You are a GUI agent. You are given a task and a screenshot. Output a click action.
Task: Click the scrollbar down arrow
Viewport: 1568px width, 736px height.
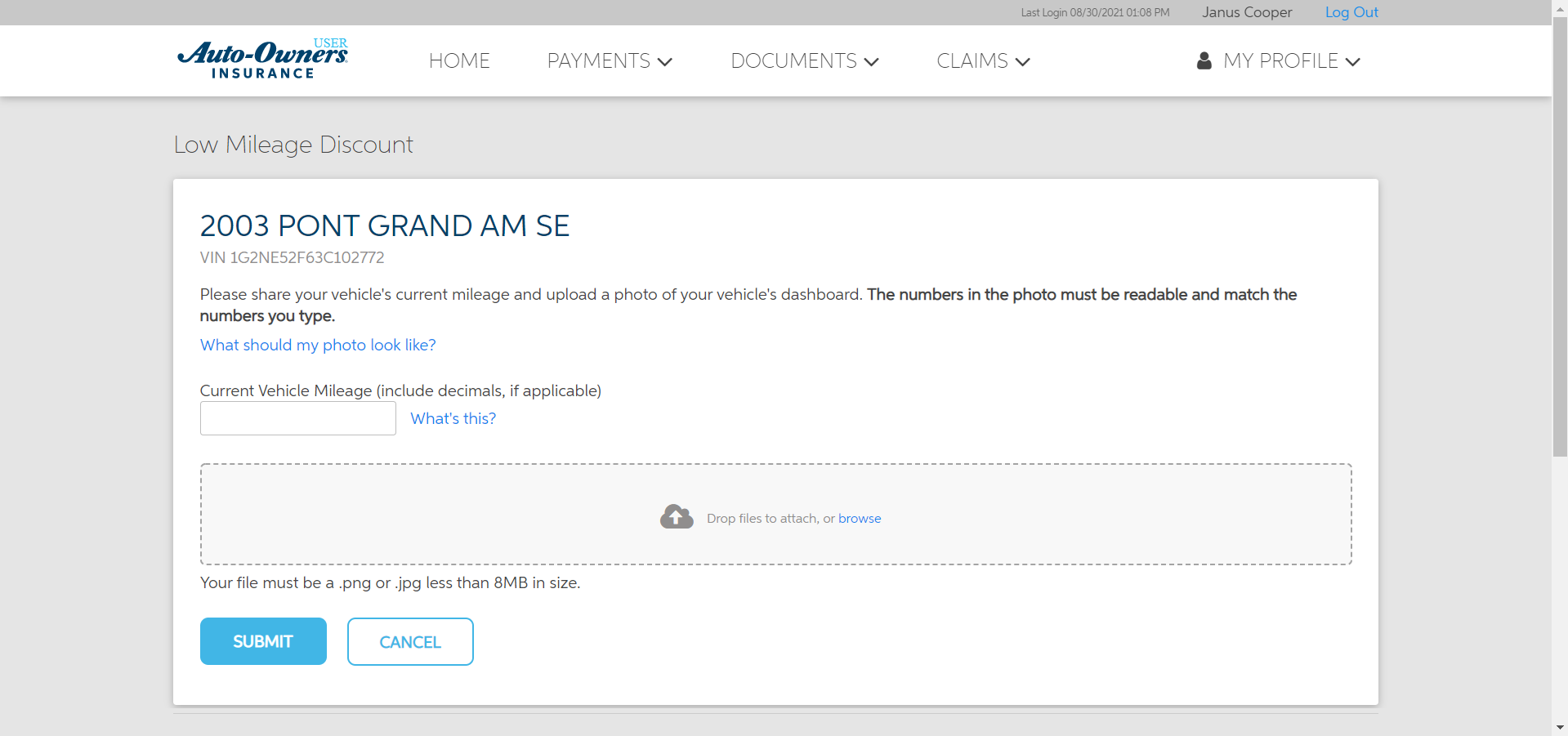(1560, 727)
